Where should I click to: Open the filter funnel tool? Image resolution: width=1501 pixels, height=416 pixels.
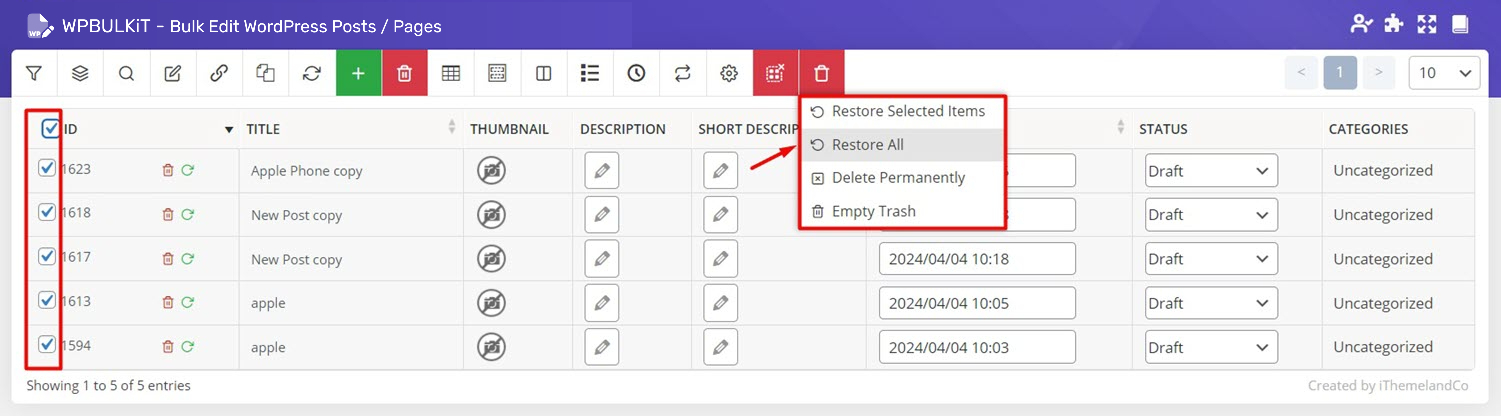tap(34, 73)
